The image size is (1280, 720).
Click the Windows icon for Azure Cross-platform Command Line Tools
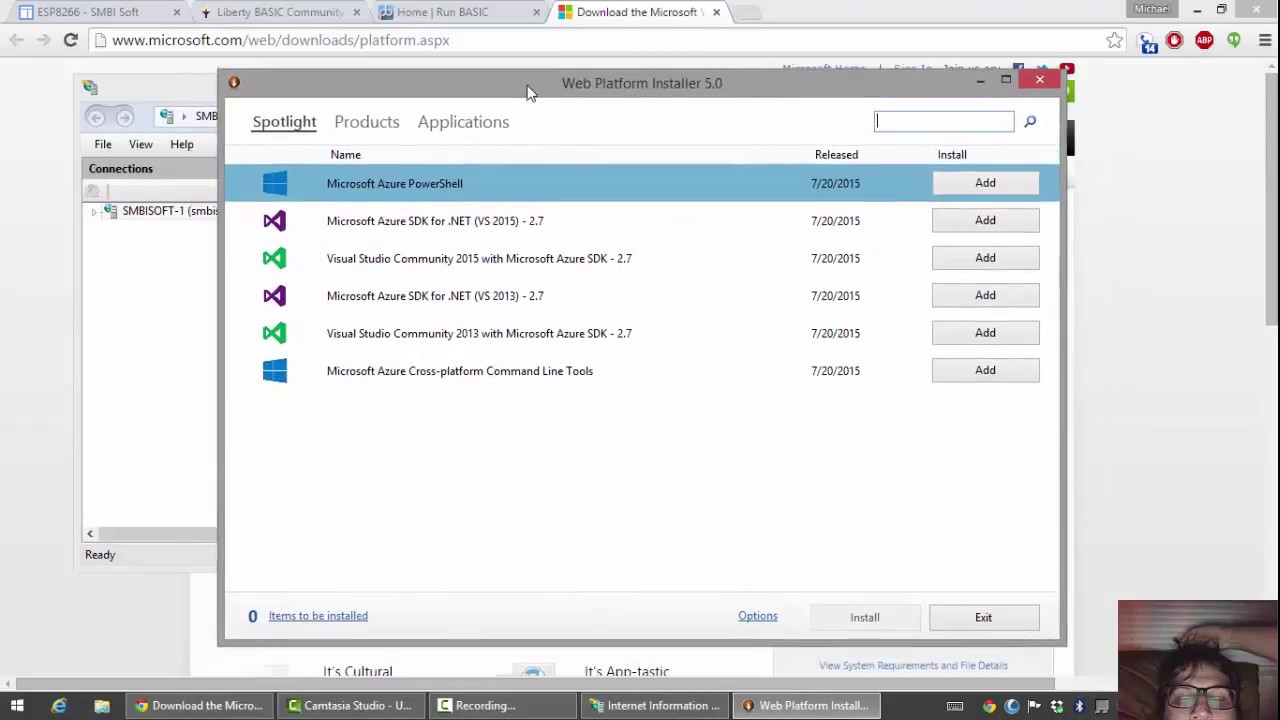(x=274, y=371)
